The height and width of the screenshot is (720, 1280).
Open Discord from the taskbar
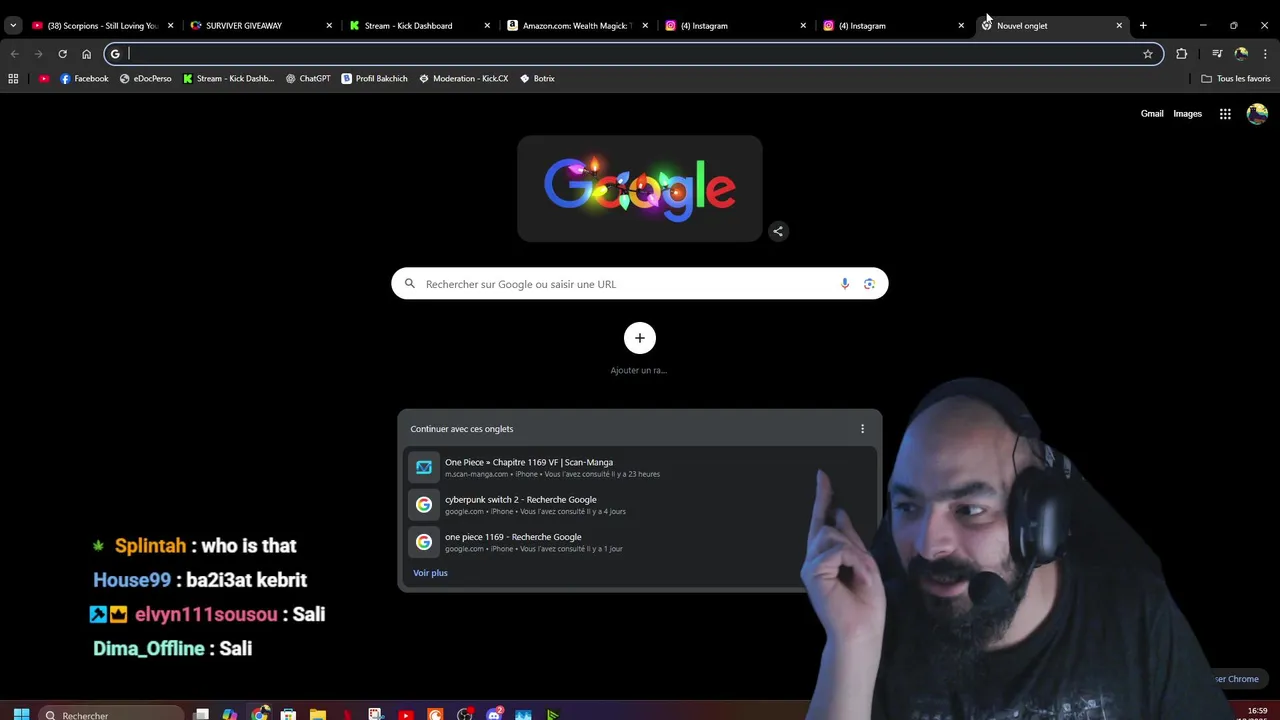coord(494,714)
